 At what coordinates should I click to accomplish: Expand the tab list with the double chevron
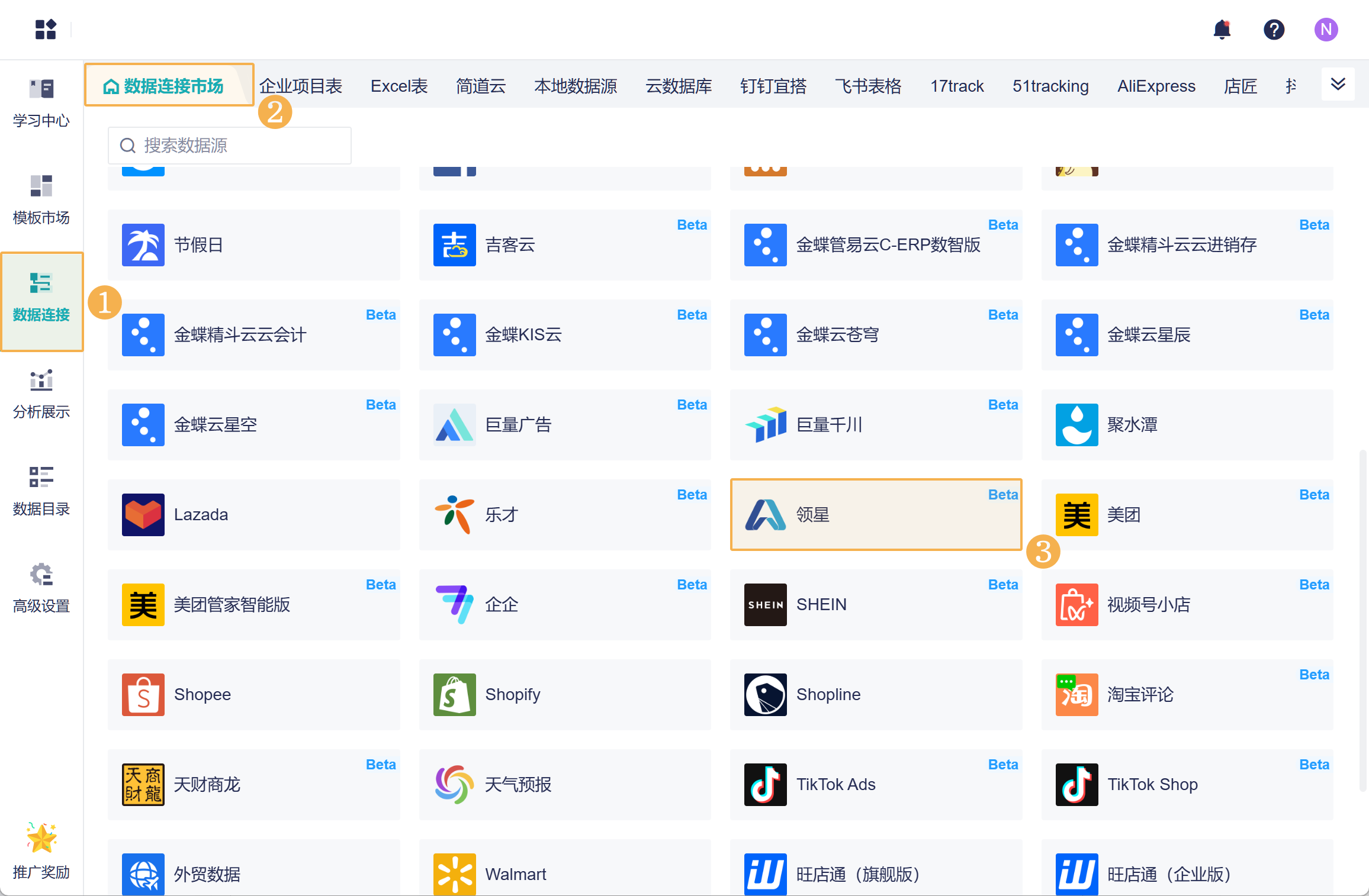click(x=1338, y=84)
